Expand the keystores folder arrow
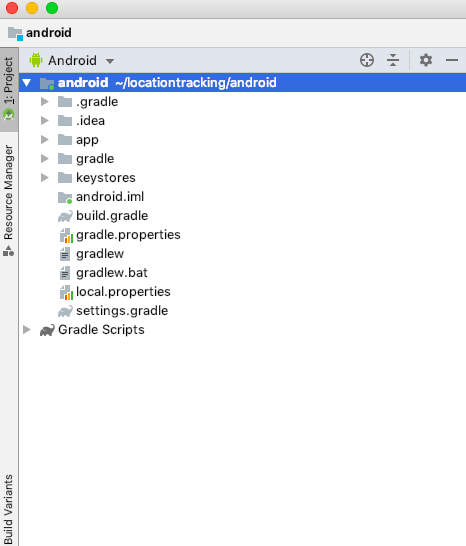Screen dimensions: 466x546 [x=45, y=178]
